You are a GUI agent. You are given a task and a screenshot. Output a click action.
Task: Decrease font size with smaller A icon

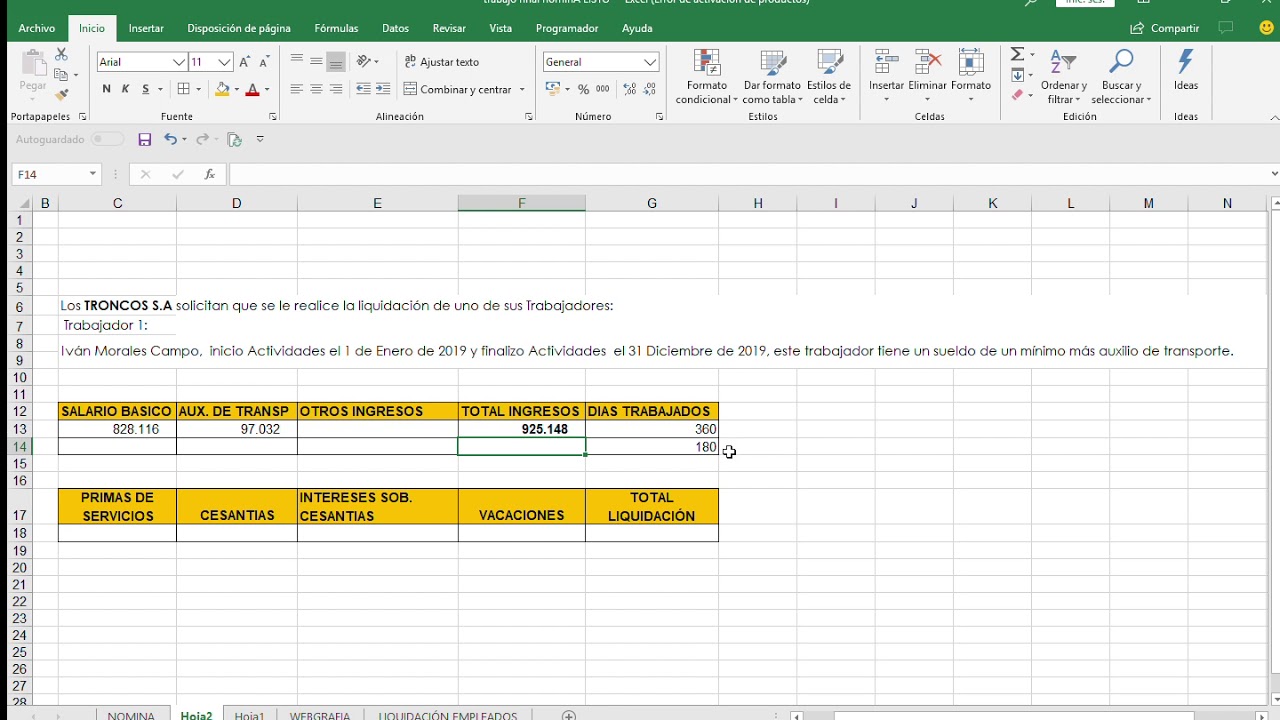coord(264,62)
